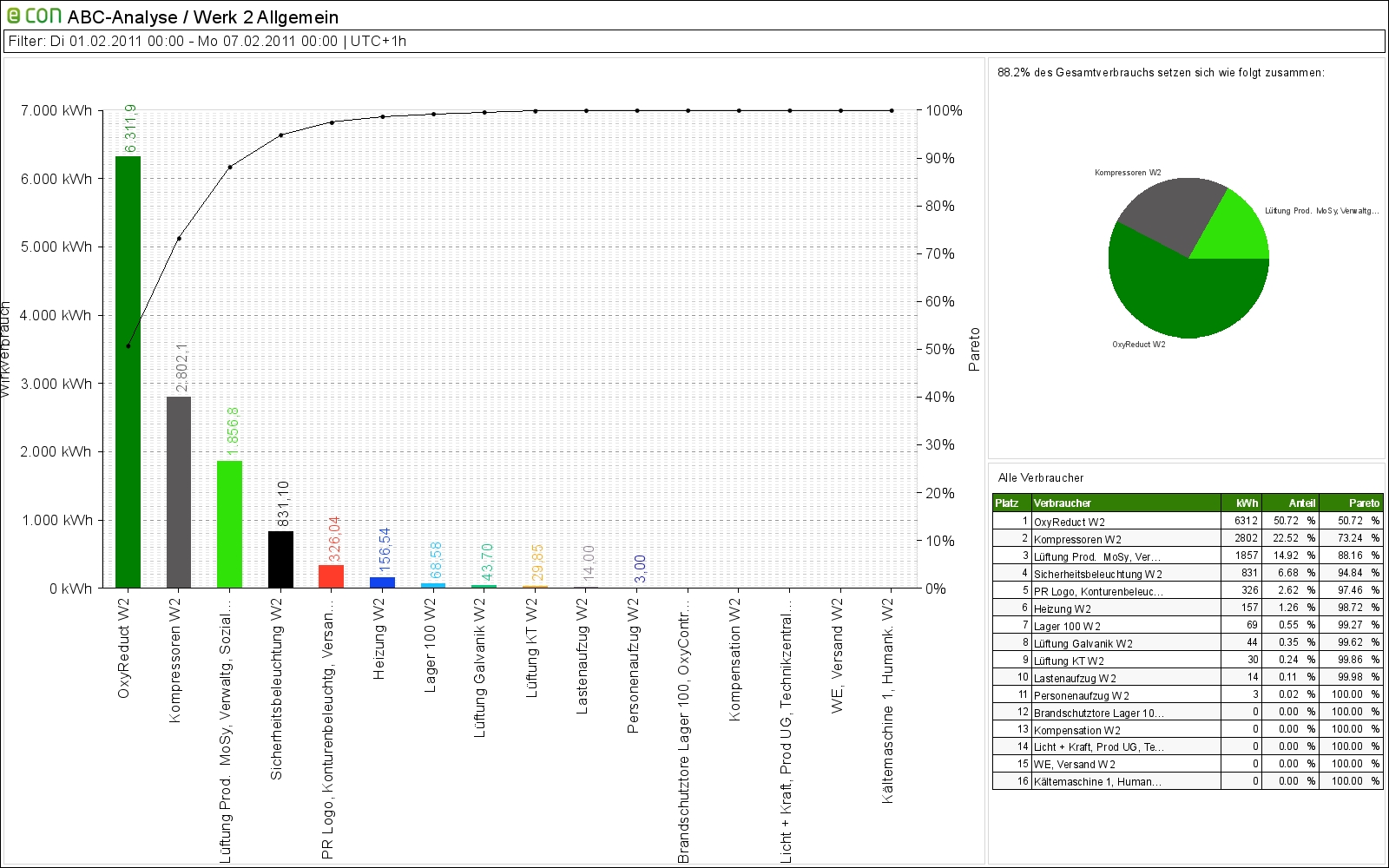Viewport: 1389px width, 868px height.
Task: Click x-axis label Lastenaufzug W2
Action: point(582,656)
